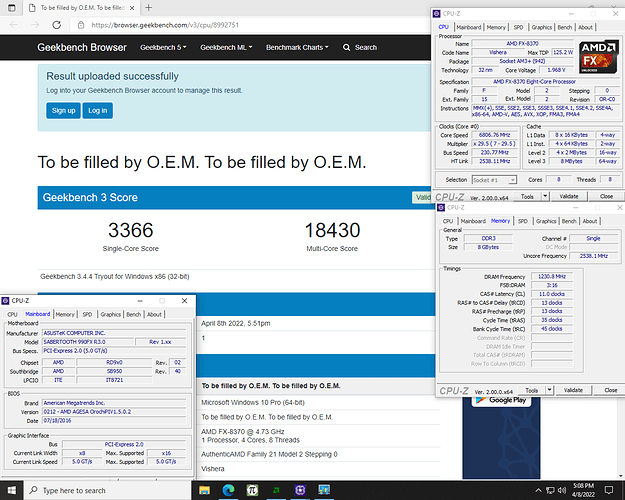Click the Geekbench address bar URL
The width and height of the screenshot is (625, 500).
pos(165,25)
